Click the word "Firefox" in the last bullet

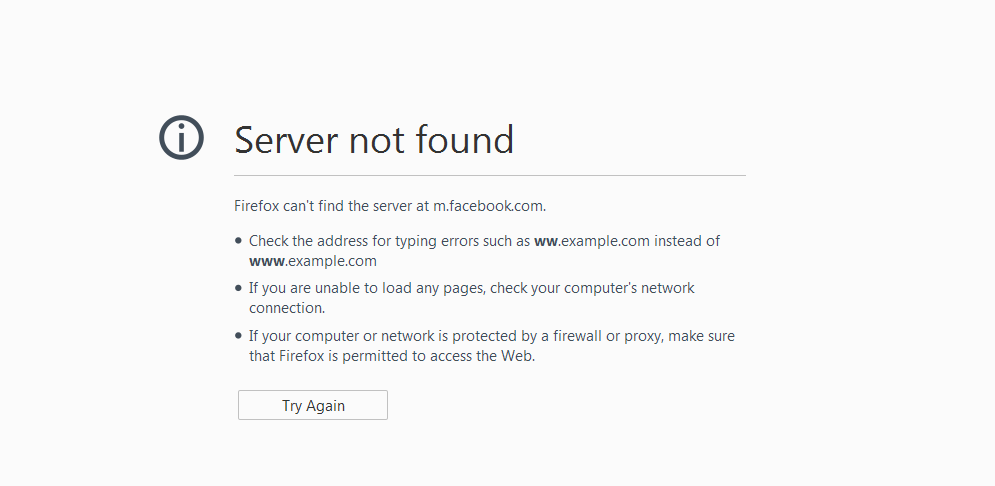tap(302, 356)
